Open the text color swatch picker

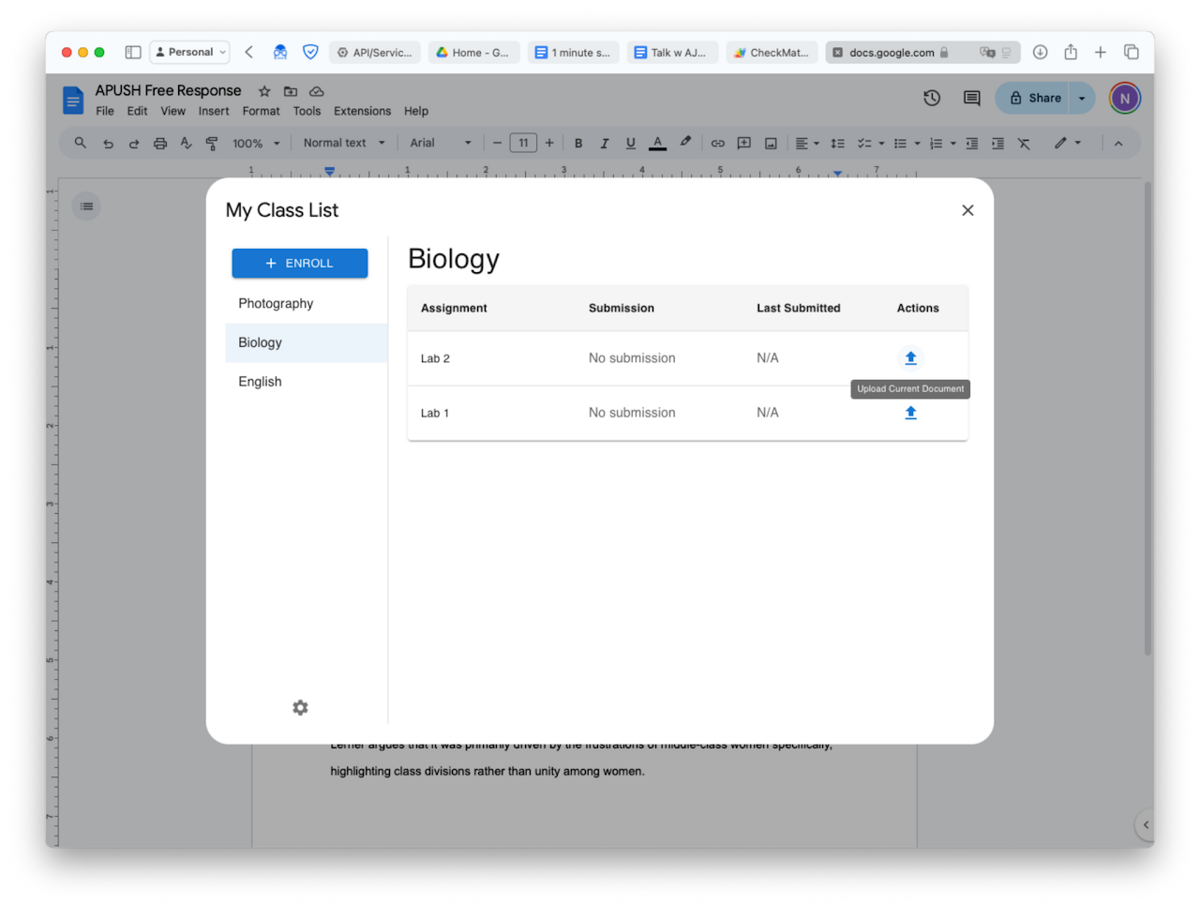[657, 143]
